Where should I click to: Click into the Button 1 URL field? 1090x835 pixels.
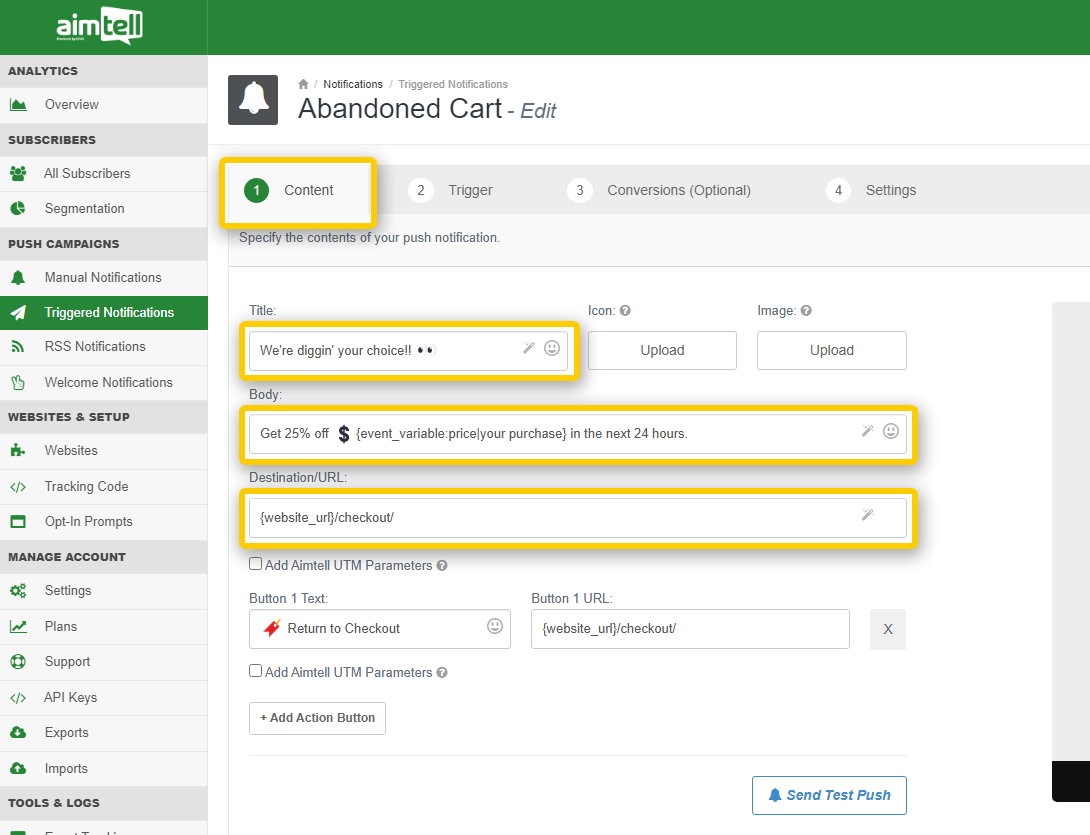pos(690,629)
